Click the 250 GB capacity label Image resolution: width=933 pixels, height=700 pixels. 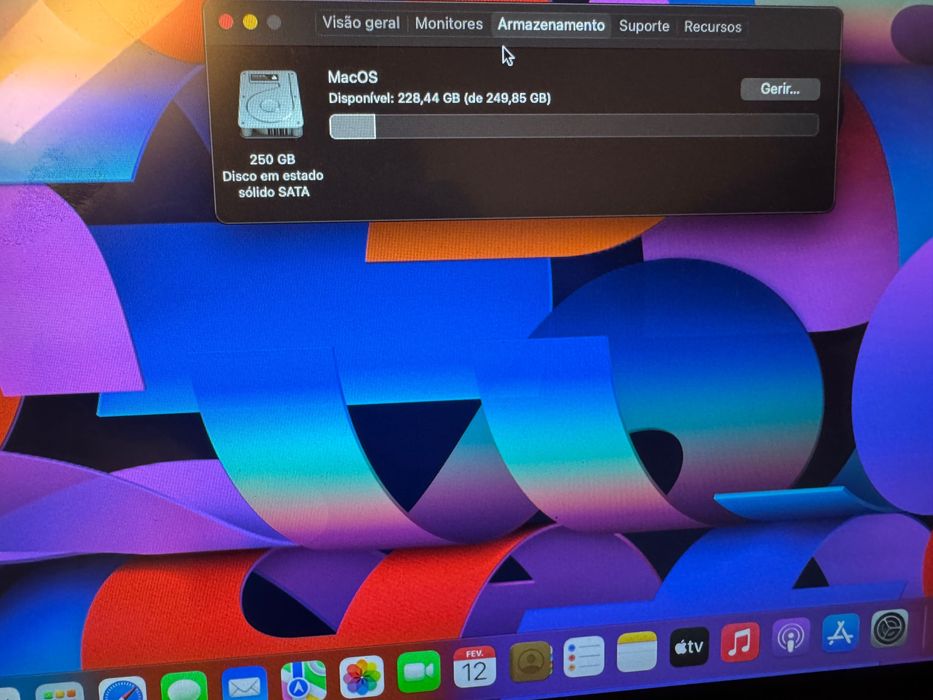(x=272, y=160)
